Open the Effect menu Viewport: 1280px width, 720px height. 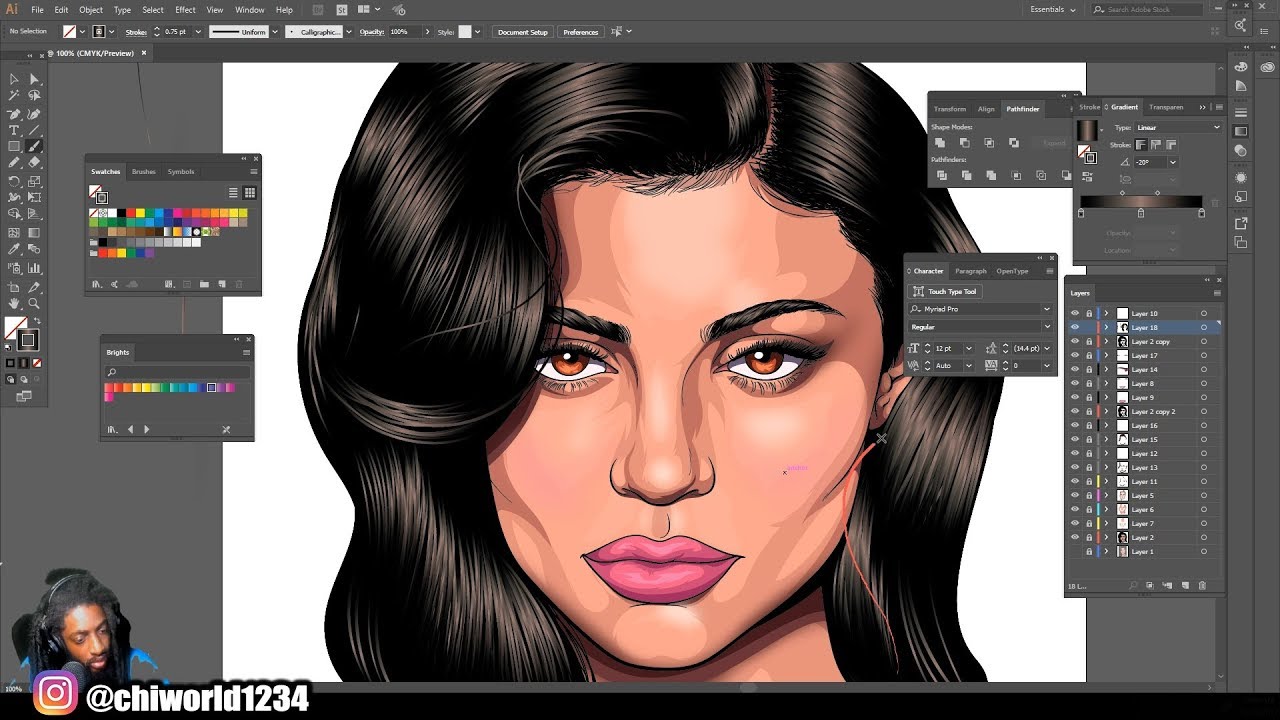coord(185,9)
